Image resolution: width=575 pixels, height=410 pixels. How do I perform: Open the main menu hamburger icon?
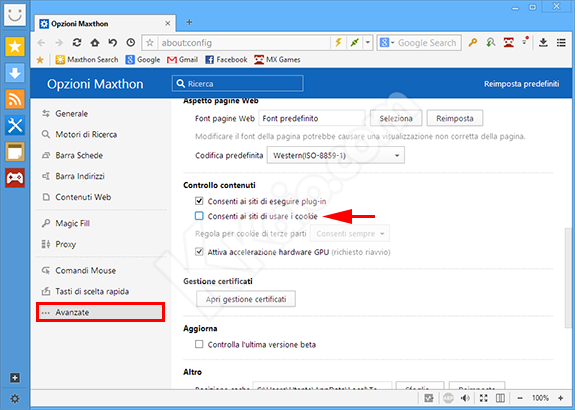(x=561, y=43)
